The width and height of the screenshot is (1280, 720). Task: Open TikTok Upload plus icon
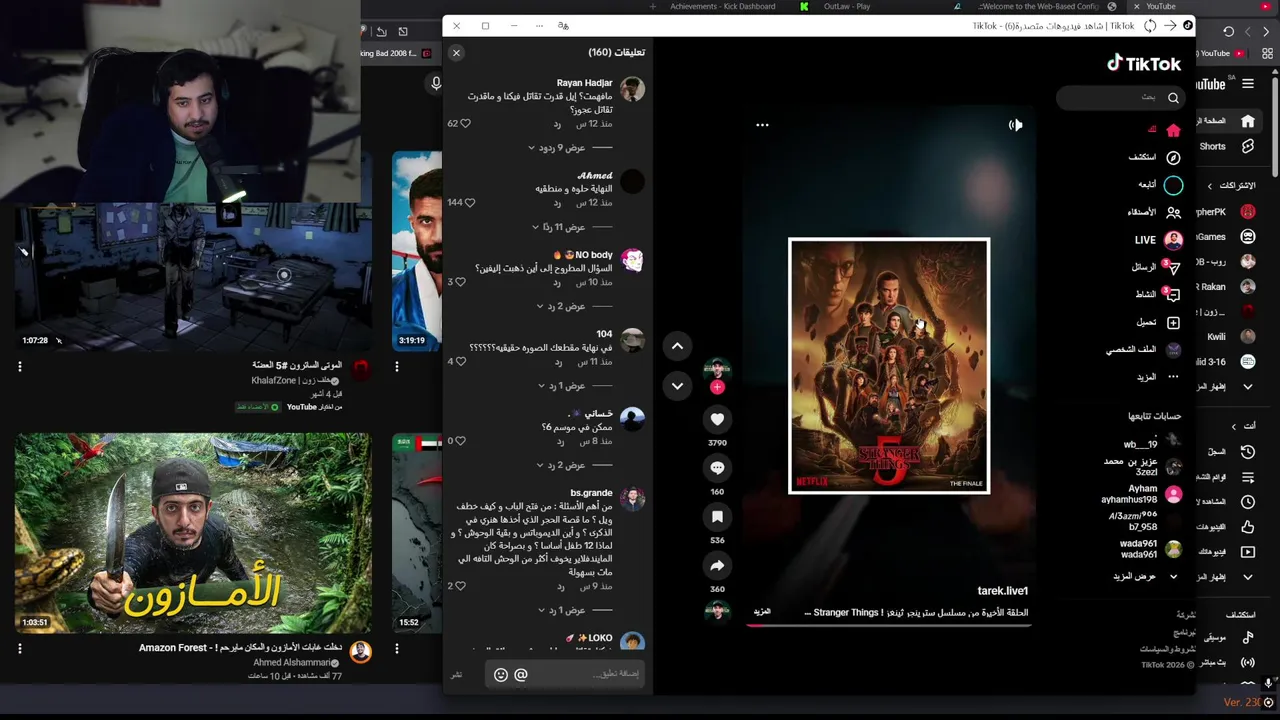point(1173,322)
